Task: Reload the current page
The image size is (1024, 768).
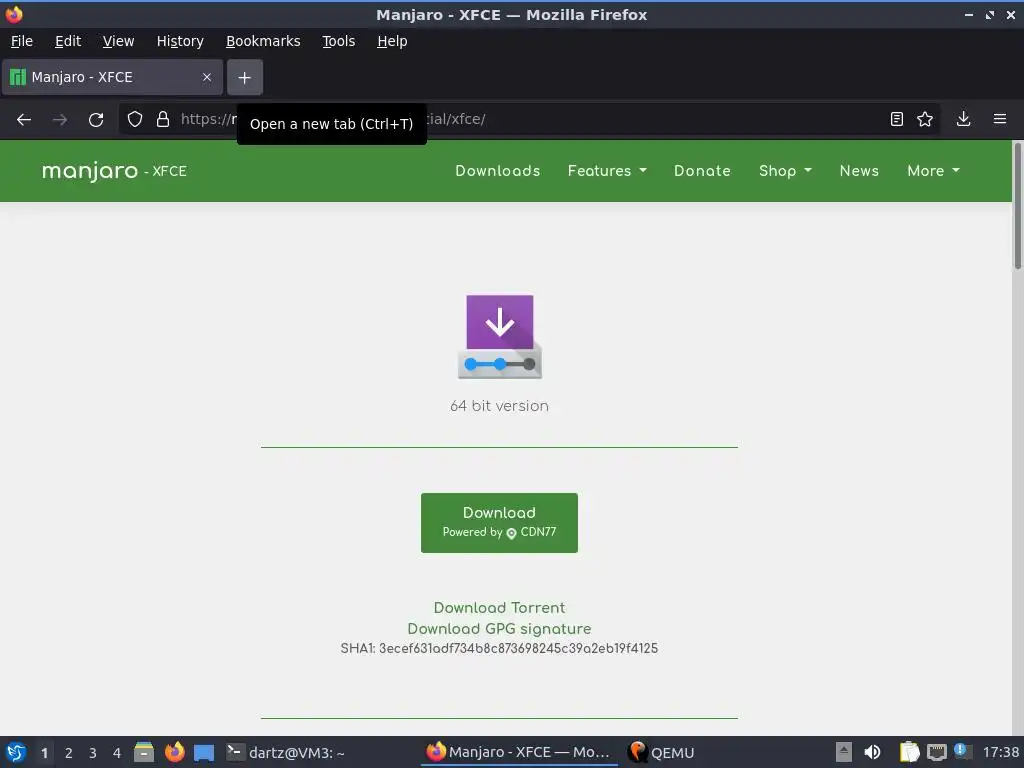Action: [x=96, y=120]
